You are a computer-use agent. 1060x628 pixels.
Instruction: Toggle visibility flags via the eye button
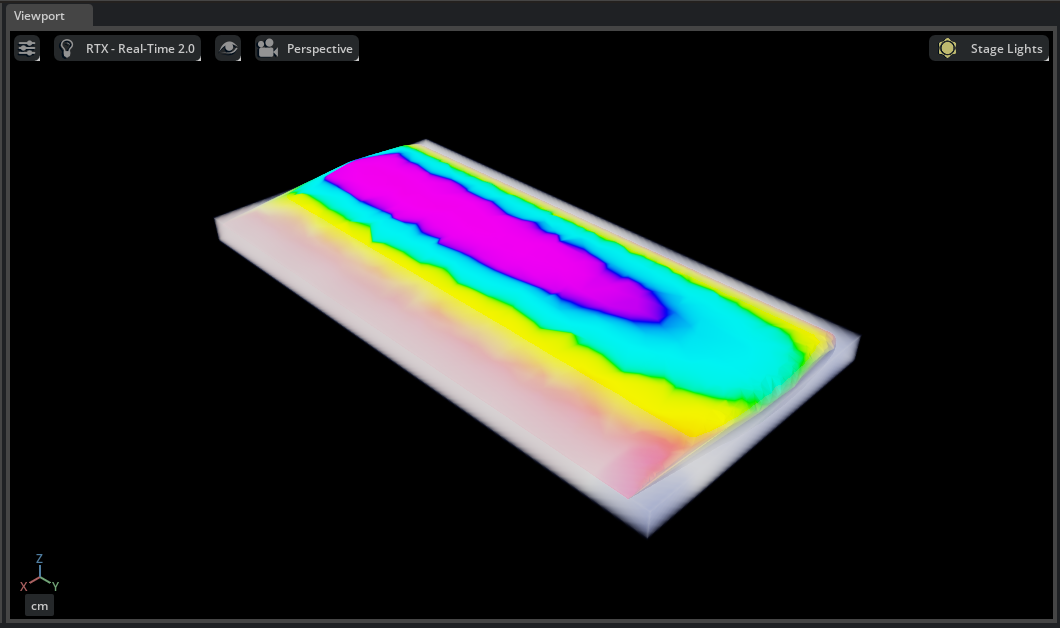(228, 47)
